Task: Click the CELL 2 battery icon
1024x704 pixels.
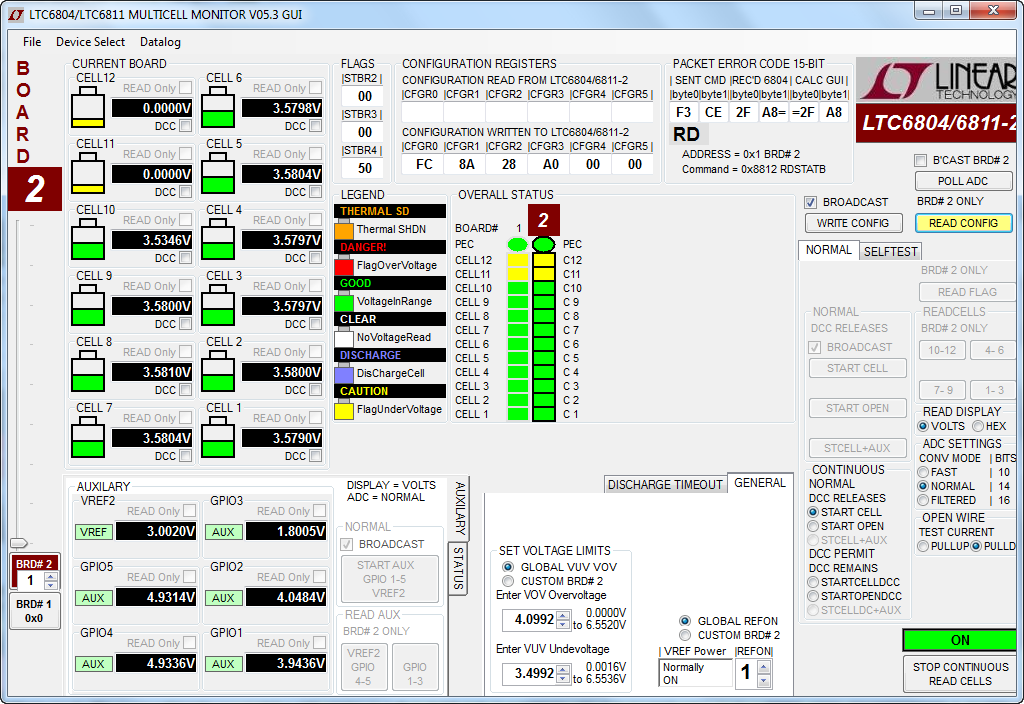Action: coord(218,372)
